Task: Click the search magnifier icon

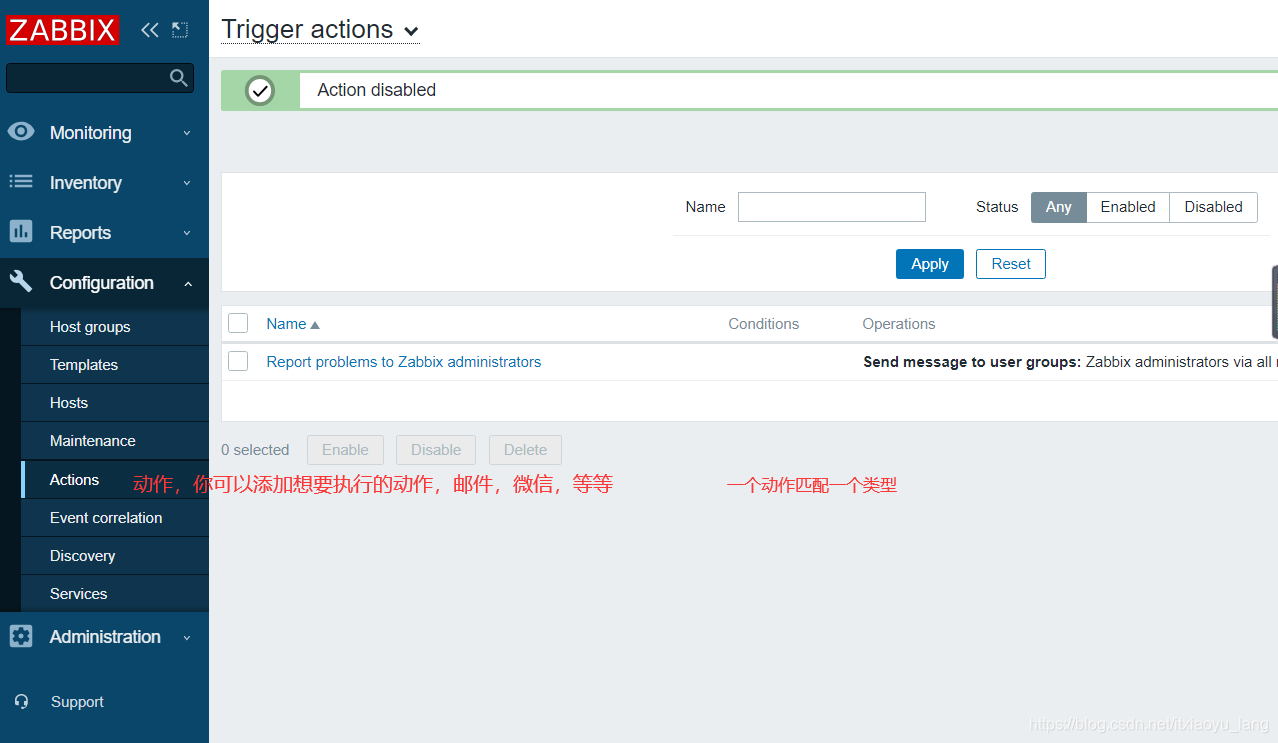Action: [x=179, y=78]
